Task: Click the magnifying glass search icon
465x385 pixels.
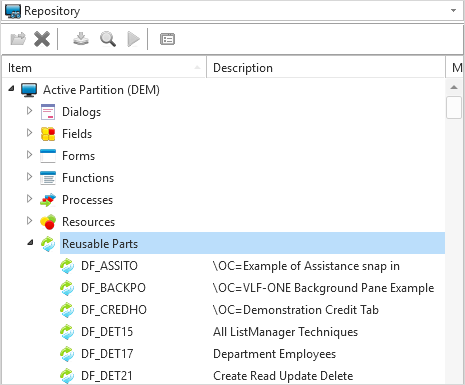Action: click(x=108, y=39)
